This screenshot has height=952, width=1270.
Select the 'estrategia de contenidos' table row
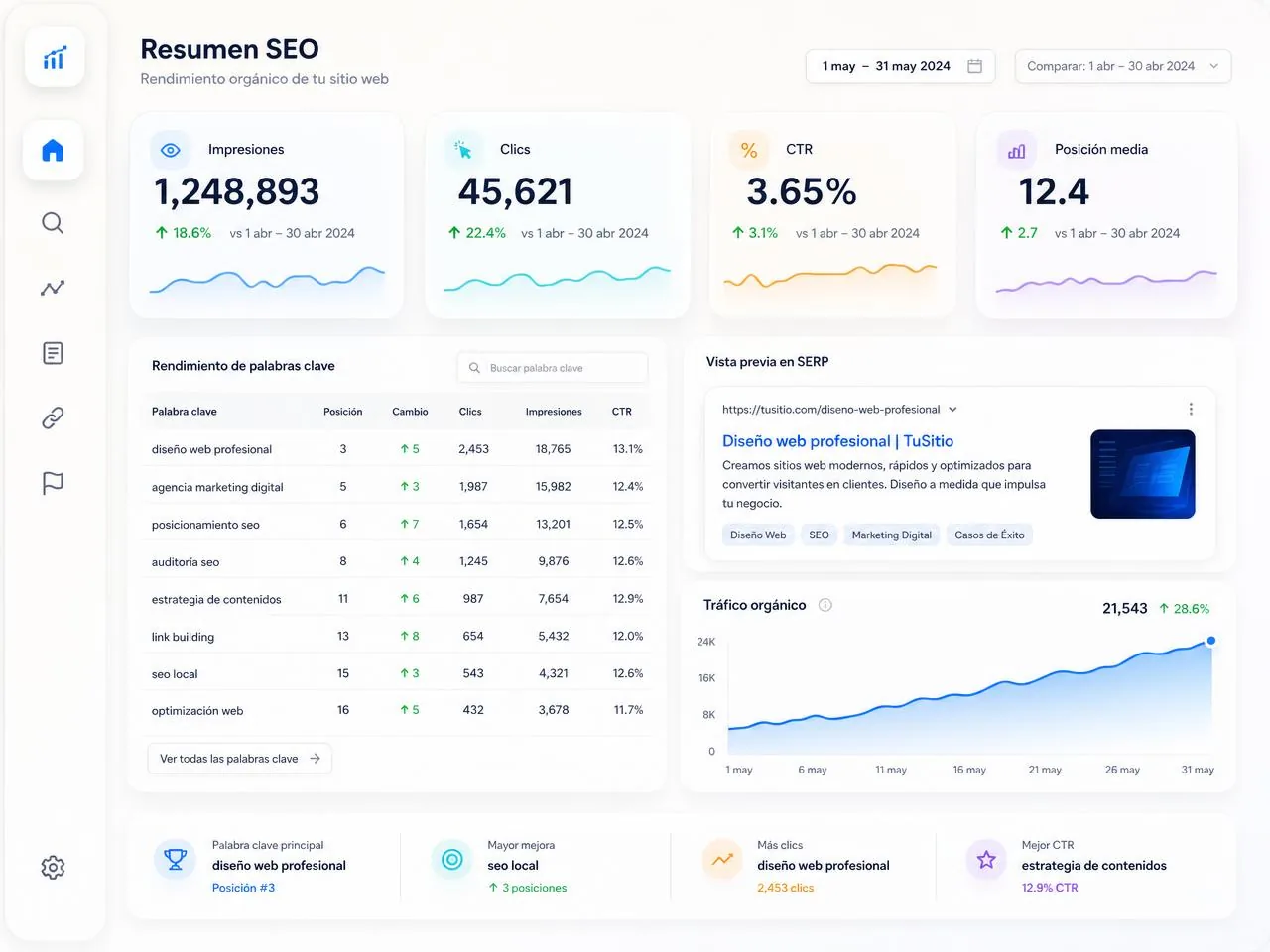[x=397, y=599]
